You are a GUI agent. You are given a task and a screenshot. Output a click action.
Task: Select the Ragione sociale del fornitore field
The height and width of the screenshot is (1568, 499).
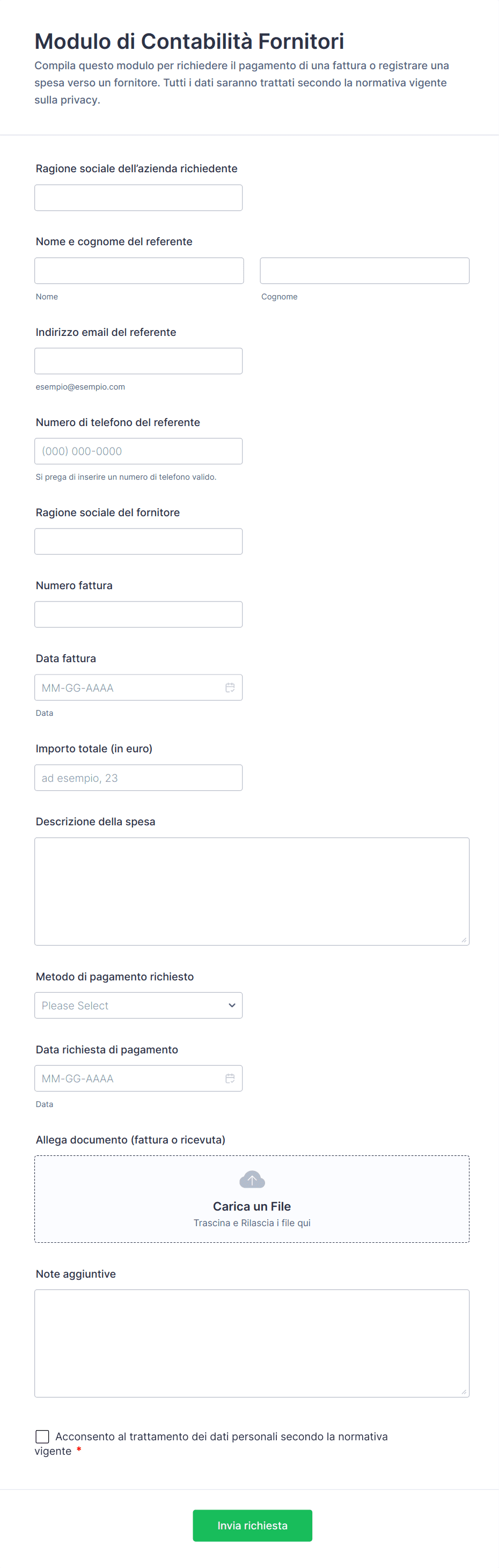click(x=138, y=541)
